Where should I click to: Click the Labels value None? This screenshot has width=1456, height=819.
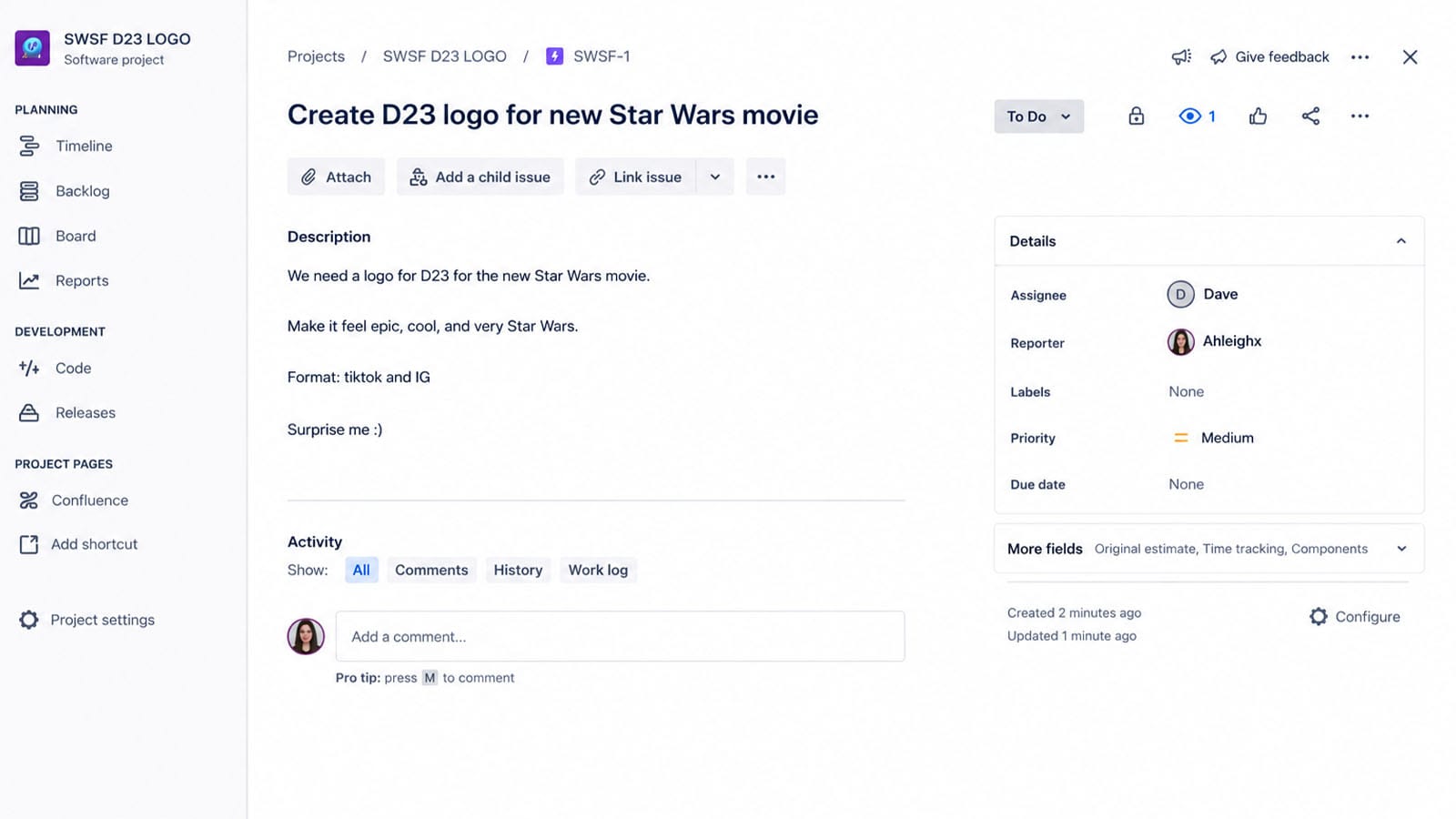(x=1186, y=391)
